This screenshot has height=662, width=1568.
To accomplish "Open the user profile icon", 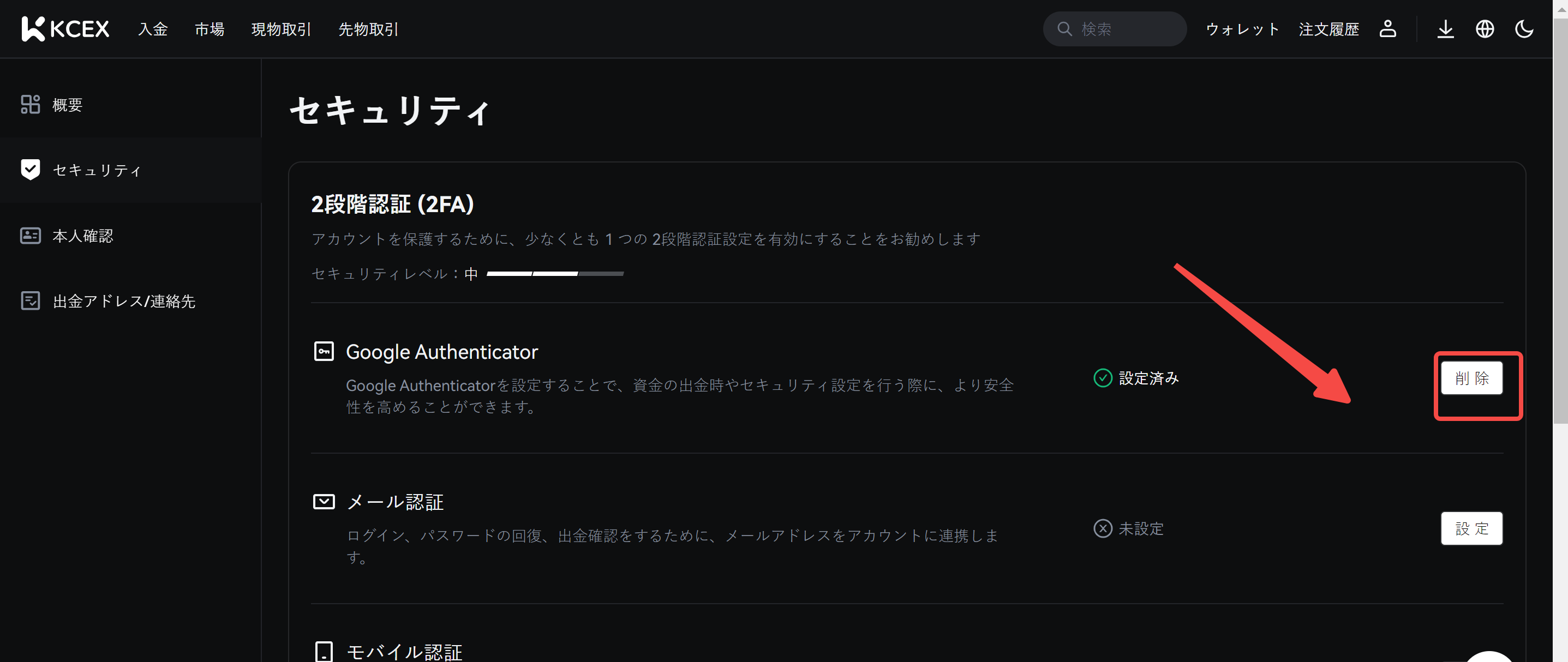I will [1387, 28].
